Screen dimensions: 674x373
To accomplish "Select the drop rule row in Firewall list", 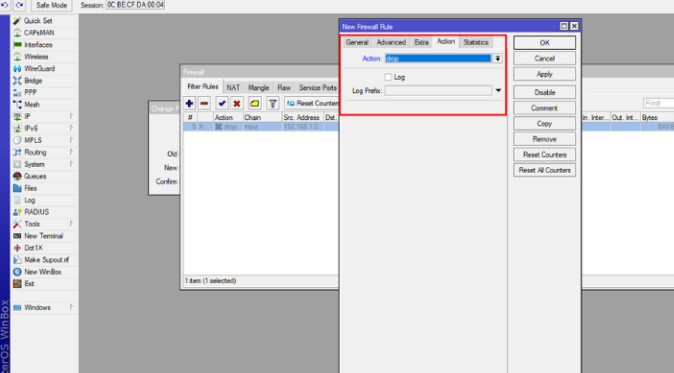I will click(261, 127).
